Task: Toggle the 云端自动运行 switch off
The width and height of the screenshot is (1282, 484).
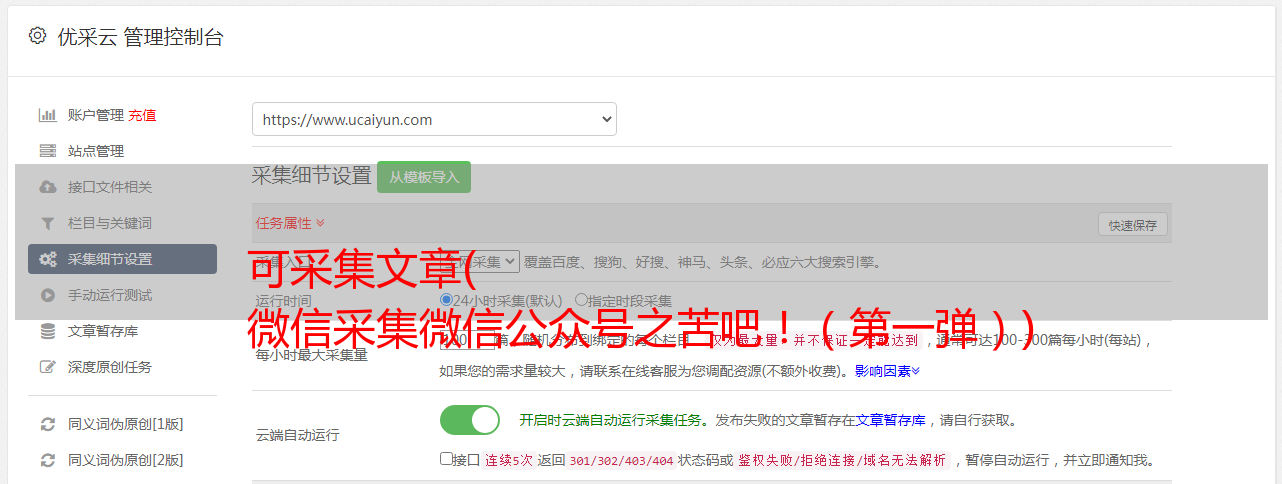Action: [x=470, y=420]
